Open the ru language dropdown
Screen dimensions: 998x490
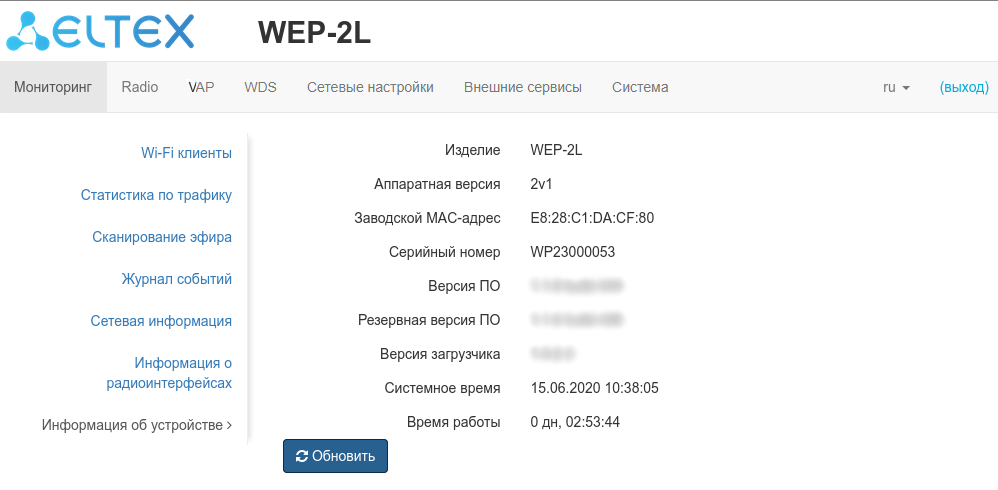896,87
